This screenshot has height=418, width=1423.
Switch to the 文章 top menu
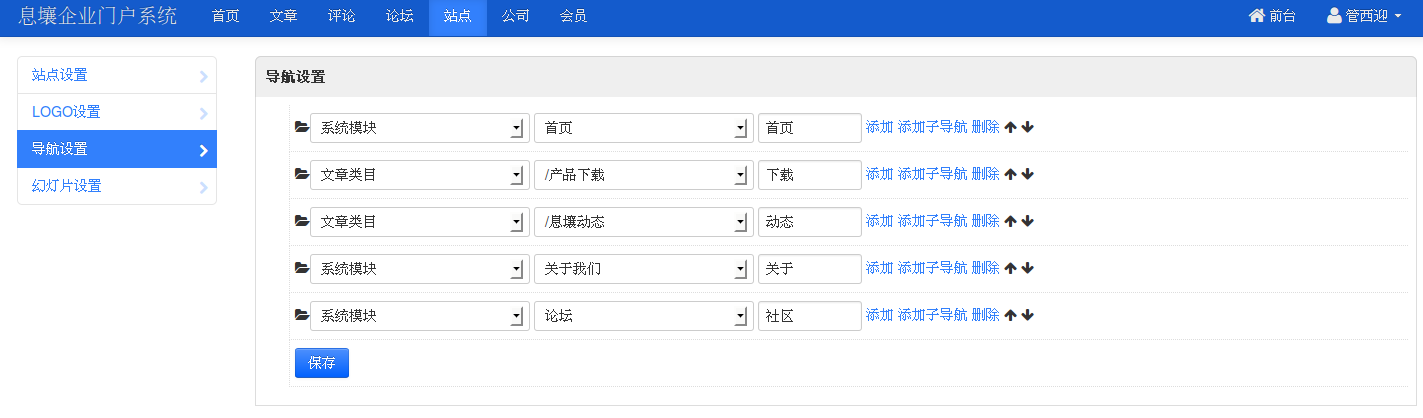point(283,16)
